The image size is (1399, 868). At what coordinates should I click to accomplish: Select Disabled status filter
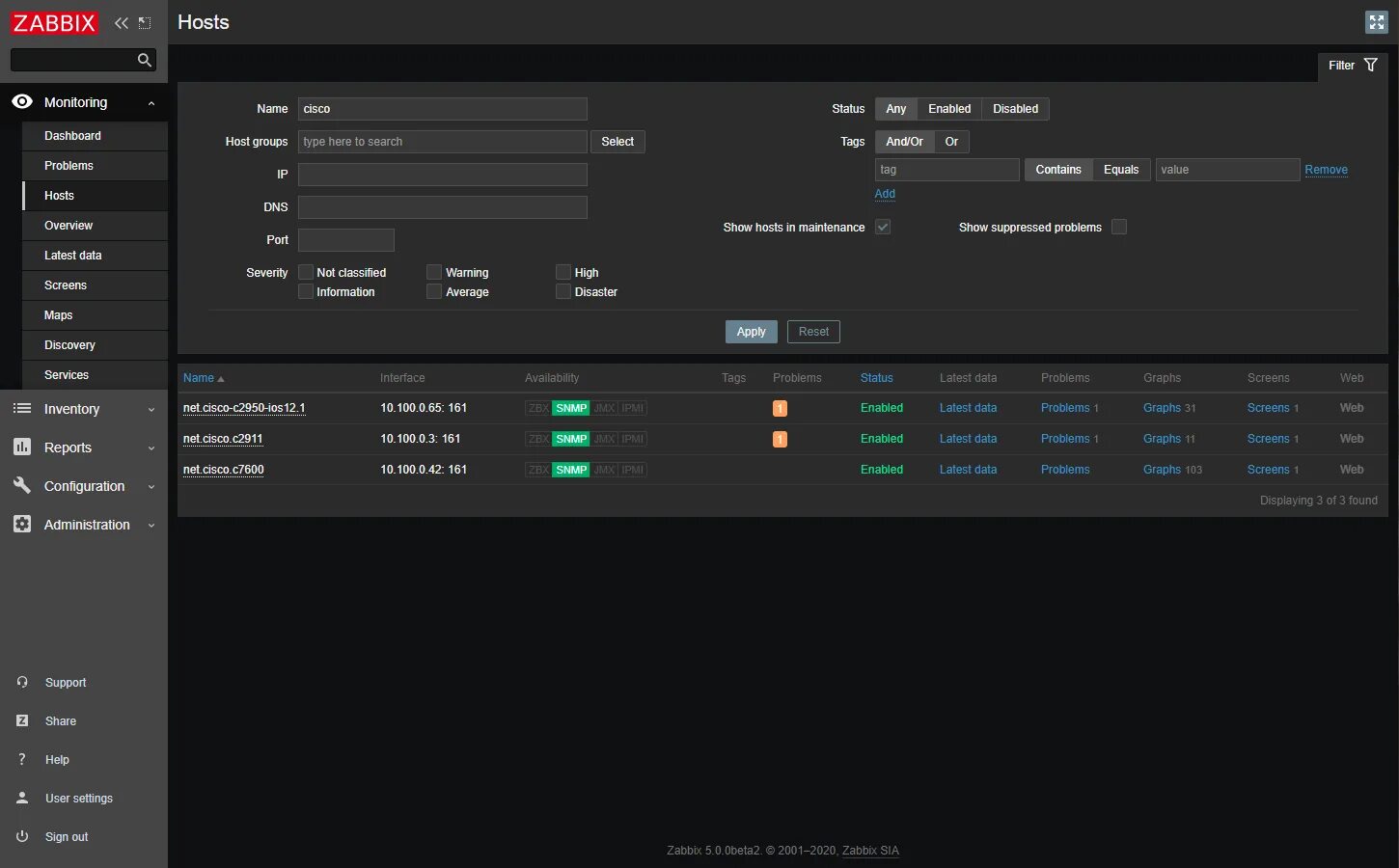[x=1015, y=109]
